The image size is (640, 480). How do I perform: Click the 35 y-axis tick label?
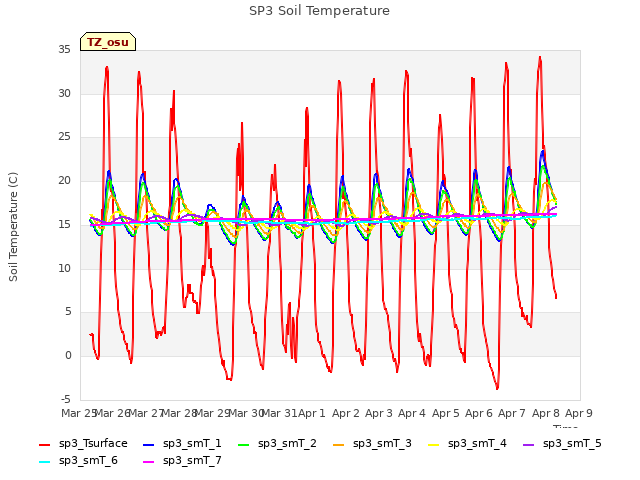tap(64, 50)
